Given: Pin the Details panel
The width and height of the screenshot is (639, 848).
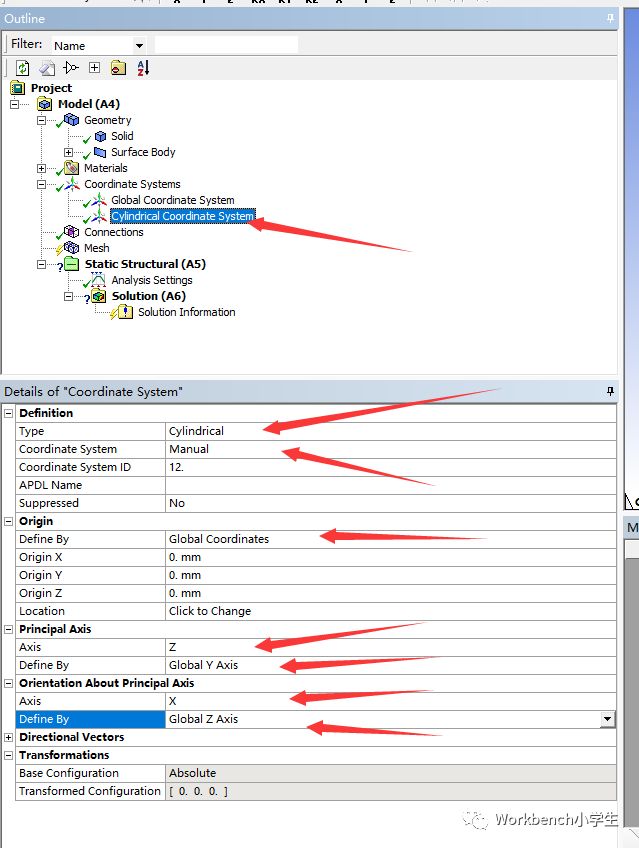Looking at the screenshot, I should [x=610, y=391].
